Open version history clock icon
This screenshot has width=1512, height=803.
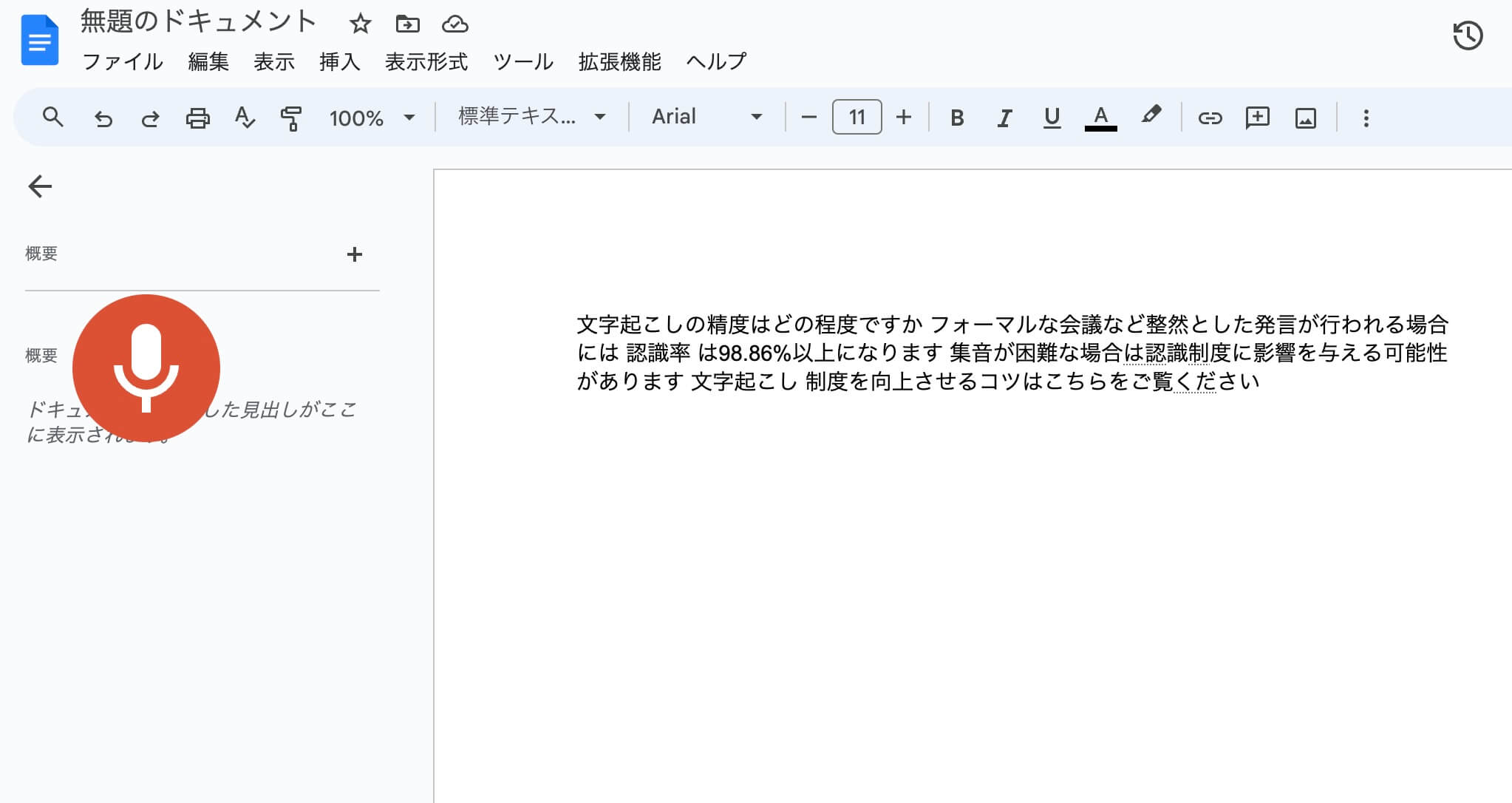tap(1468, 35)
